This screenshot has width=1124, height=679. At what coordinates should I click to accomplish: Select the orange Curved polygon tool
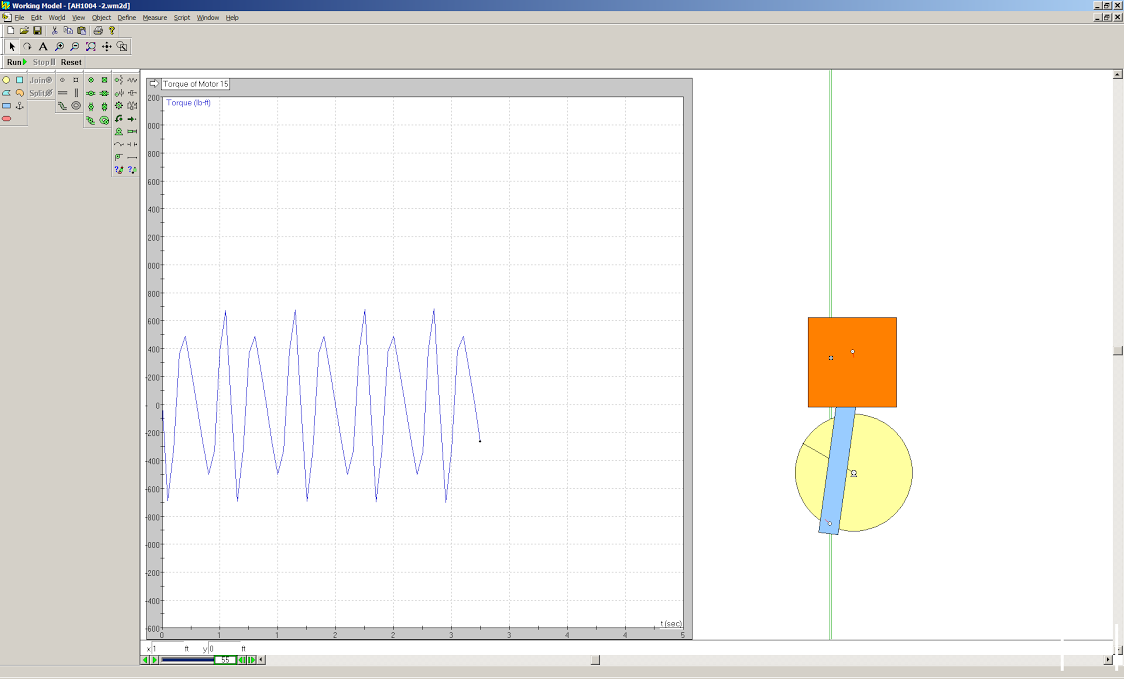tap(19, 93)
